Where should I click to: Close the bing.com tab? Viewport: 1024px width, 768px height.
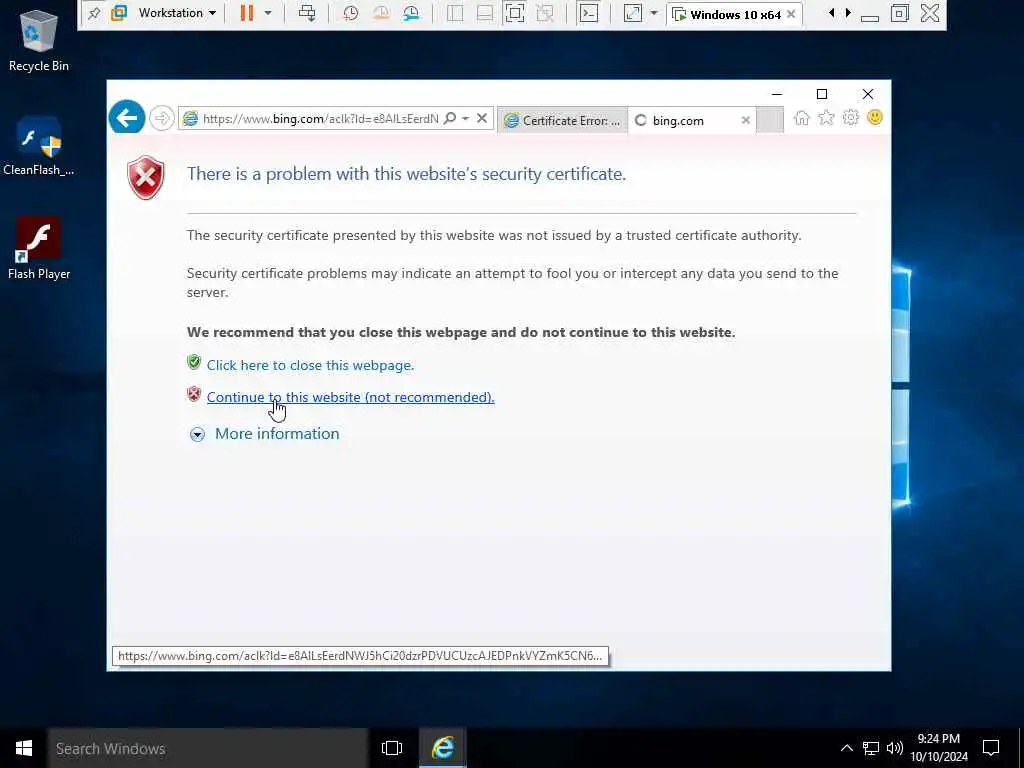(x=746, y=120)
